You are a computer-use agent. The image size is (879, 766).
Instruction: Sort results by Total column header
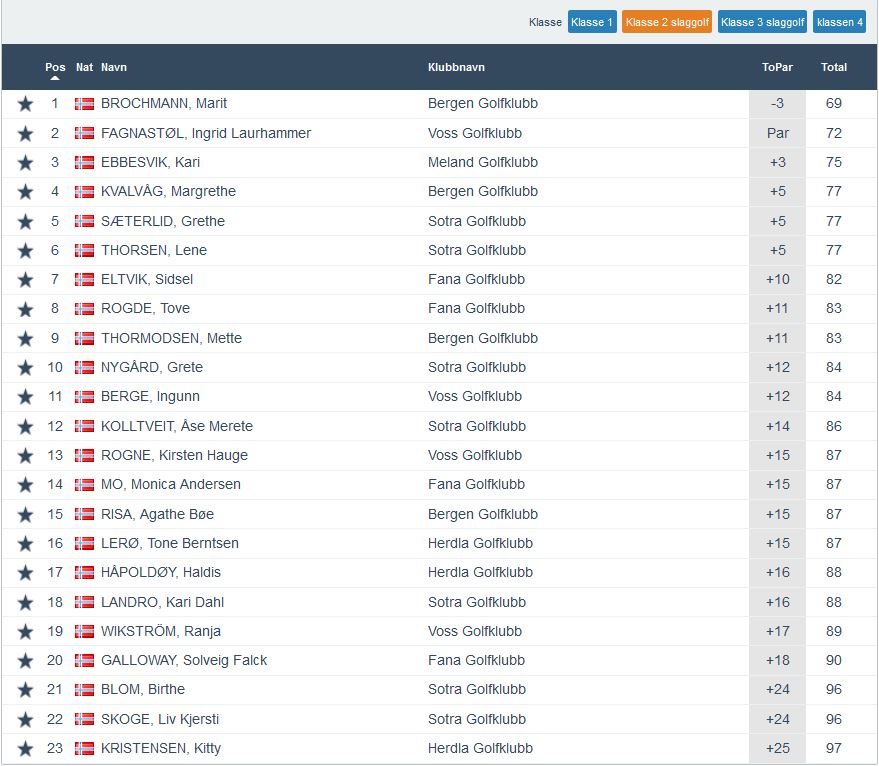pyautogui.click(x=833, y=68)
